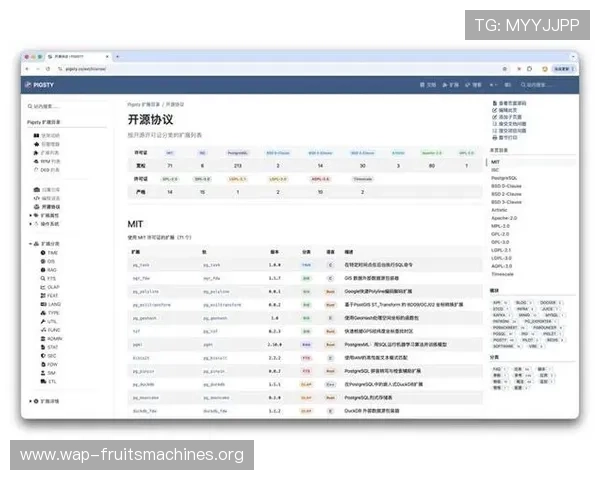Open the FDW category in sidebar

coord(49,364)
